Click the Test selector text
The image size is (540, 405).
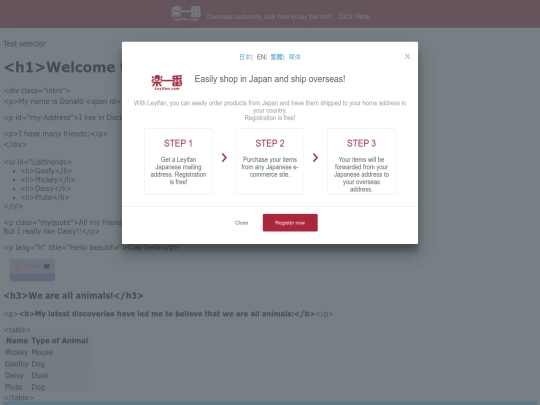[24, 44]
